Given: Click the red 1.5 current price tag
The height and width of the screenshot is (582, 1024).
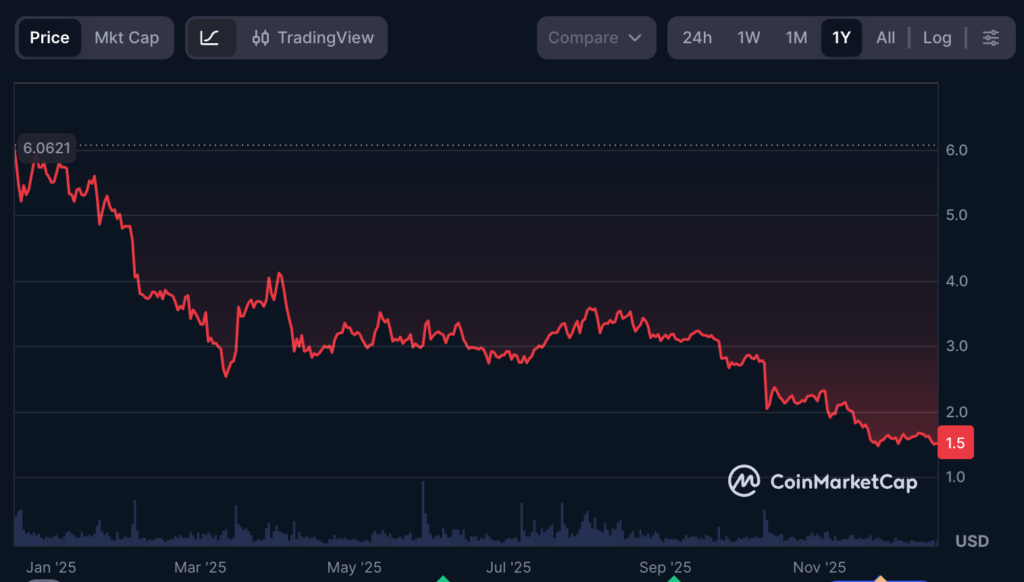Looking at the screenshot, I should pos(956,442).
